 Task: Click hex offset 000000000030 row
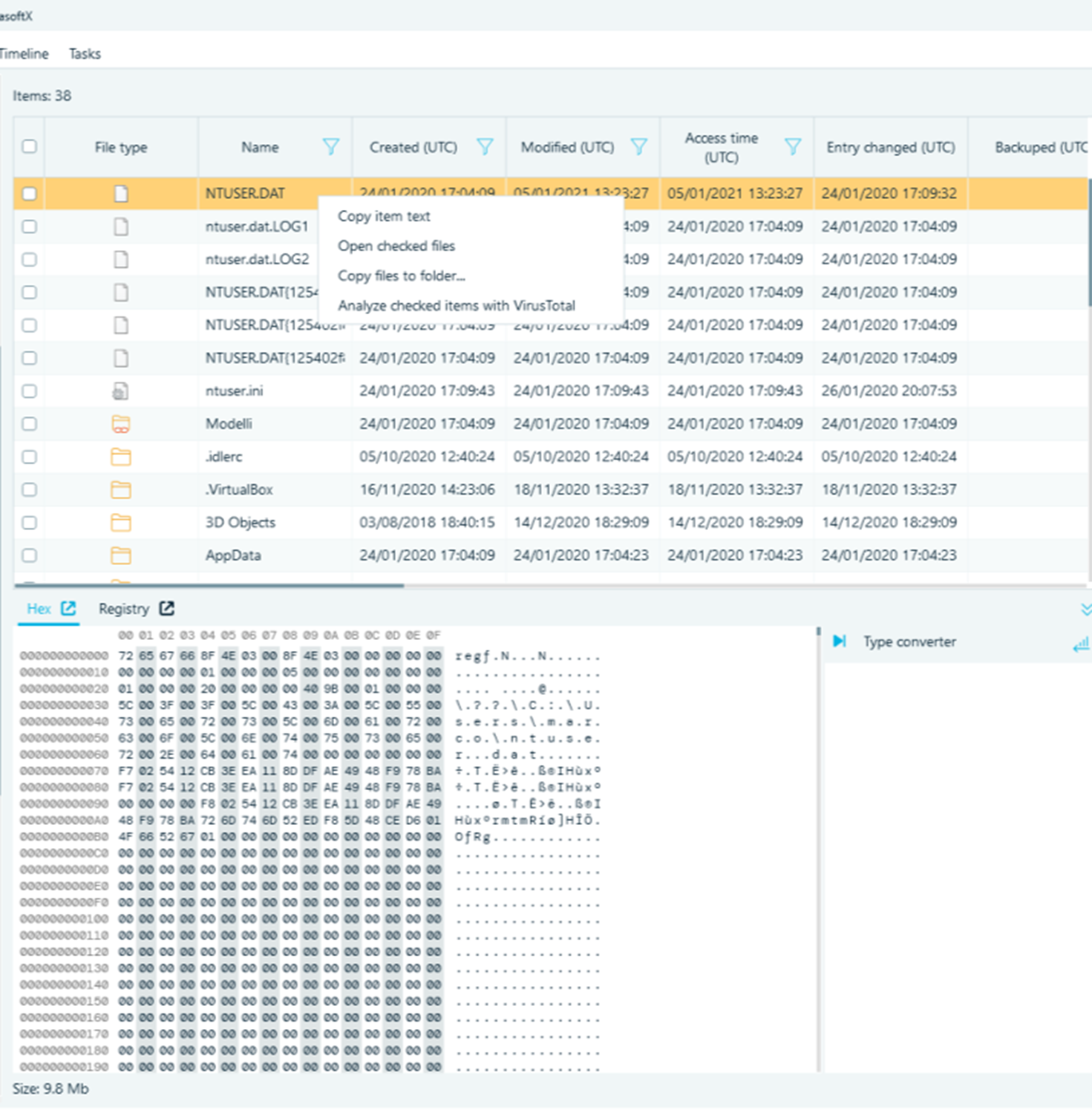pyautogui.click(x=64, y=705)
